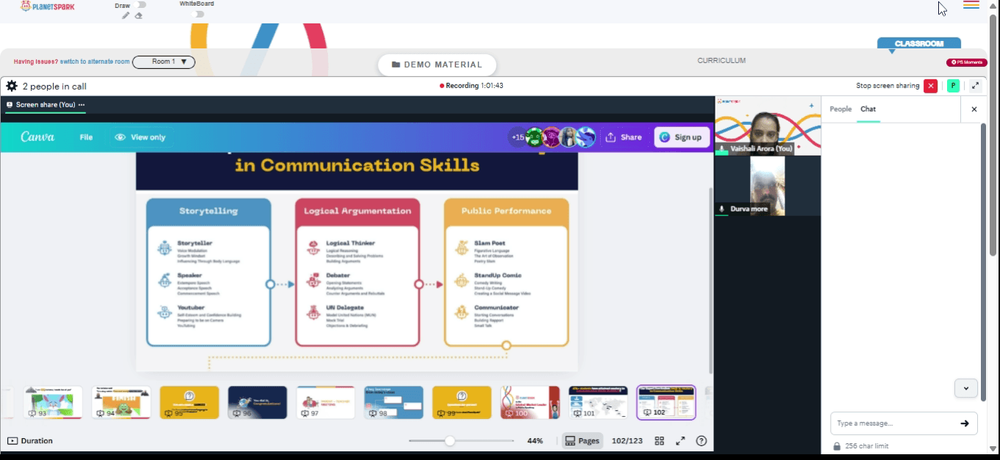Open Screen share options ellipsis
Screen dimensions: 1000x460
point(82,105)
